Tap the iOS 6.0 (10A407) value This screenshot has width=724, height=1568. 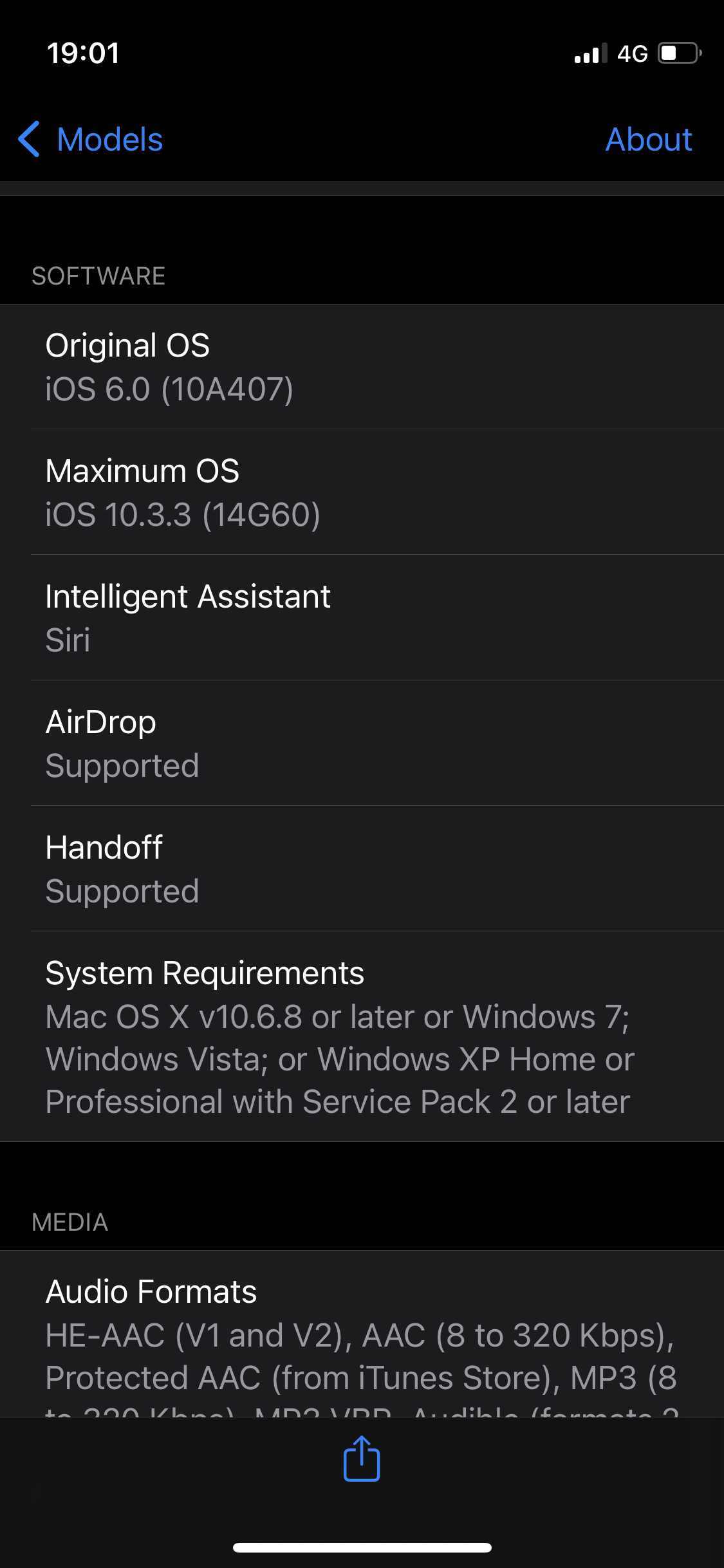[x=169, y=389]
